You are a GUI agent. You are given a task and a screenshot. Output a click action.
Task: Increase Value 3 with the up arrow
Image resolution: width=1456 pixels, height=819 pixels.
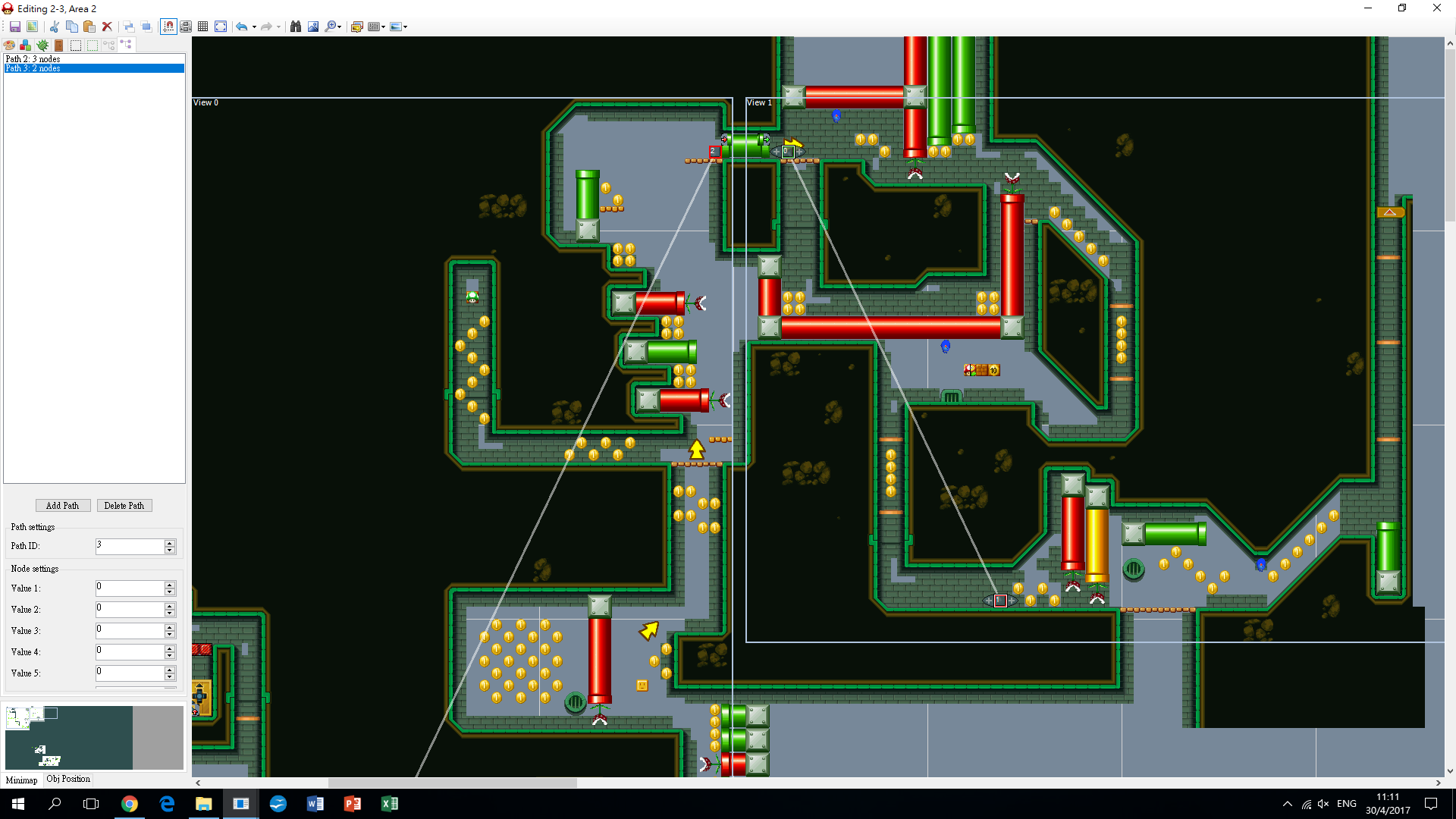pos(170,627)
